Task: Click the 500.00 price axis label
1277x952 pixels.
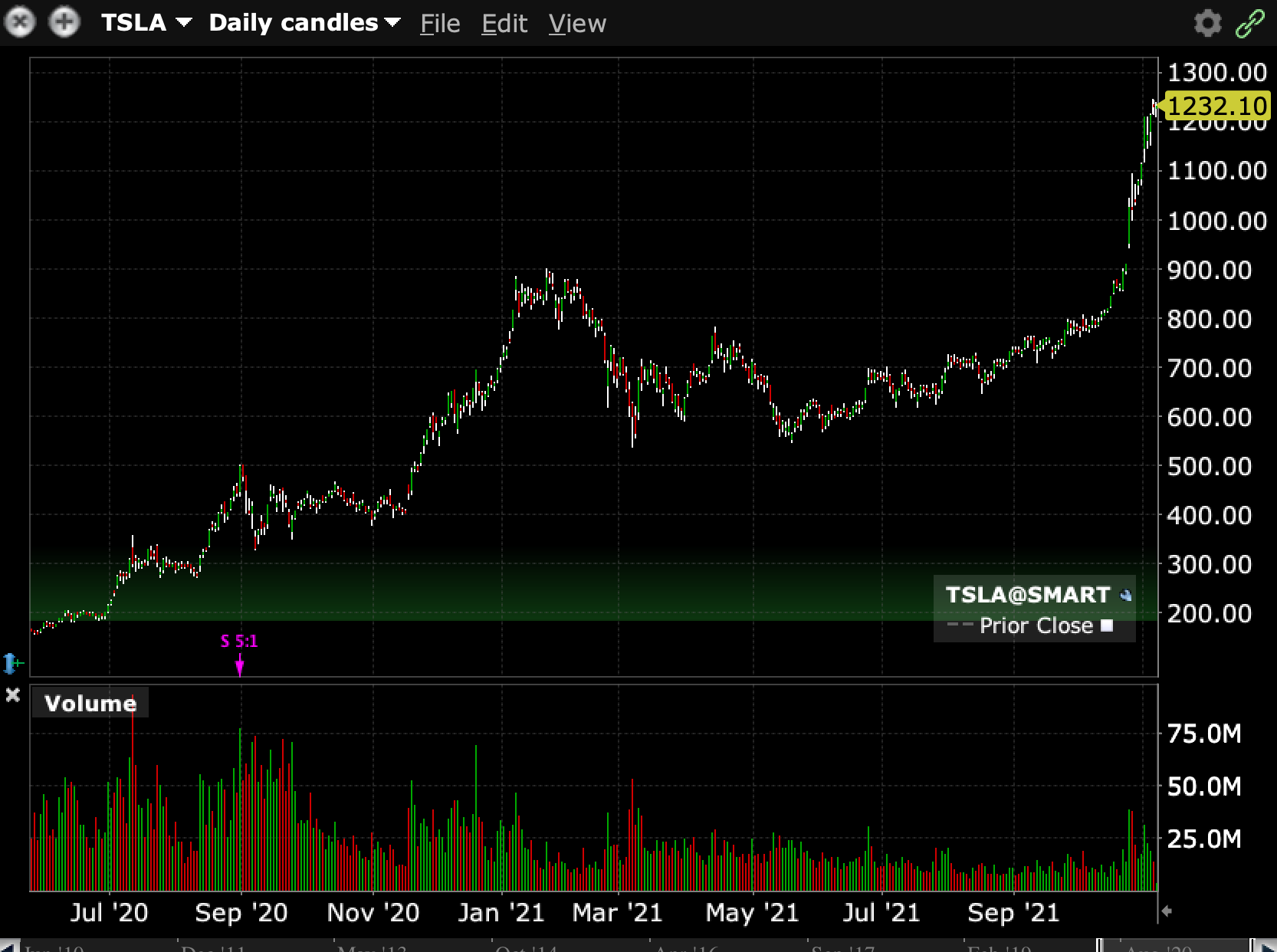Action: click(1209, 467)
